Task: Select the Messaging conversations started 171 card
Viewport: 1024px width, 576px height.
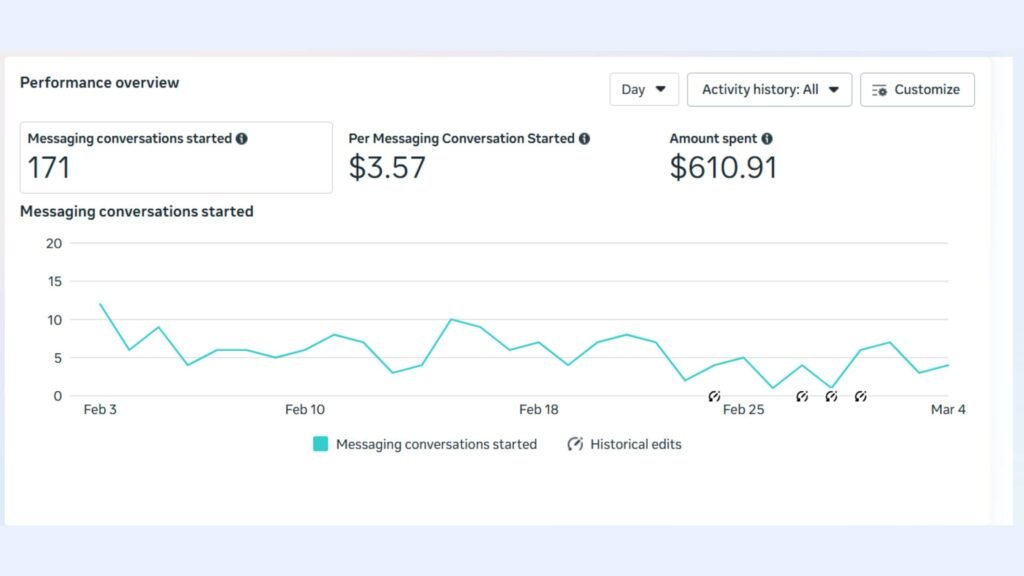Action: click(176, 158)
